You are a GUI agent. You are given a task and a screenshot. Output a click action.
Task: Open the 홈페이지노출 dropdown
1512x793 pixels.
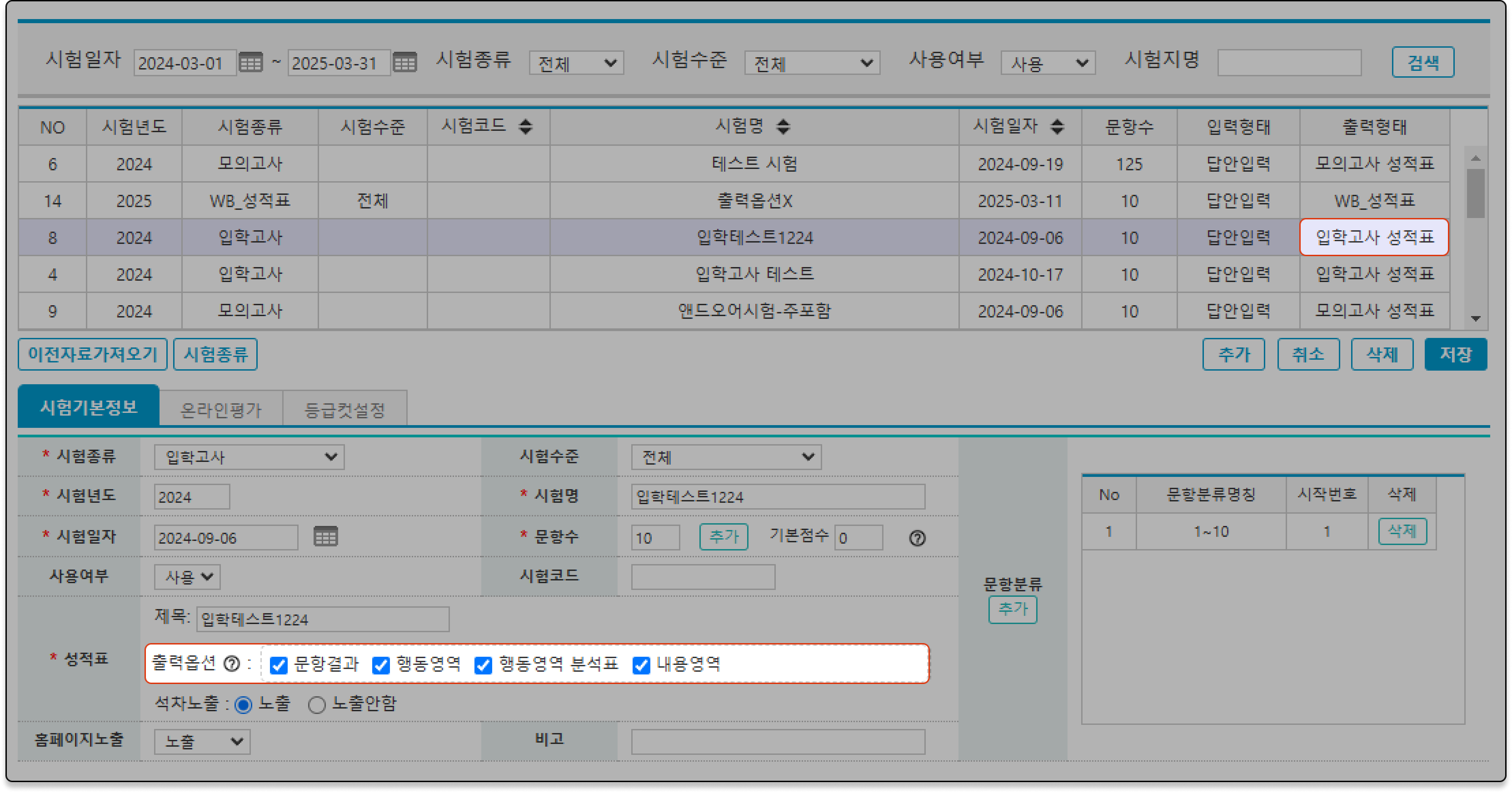(x=202, y=741)
